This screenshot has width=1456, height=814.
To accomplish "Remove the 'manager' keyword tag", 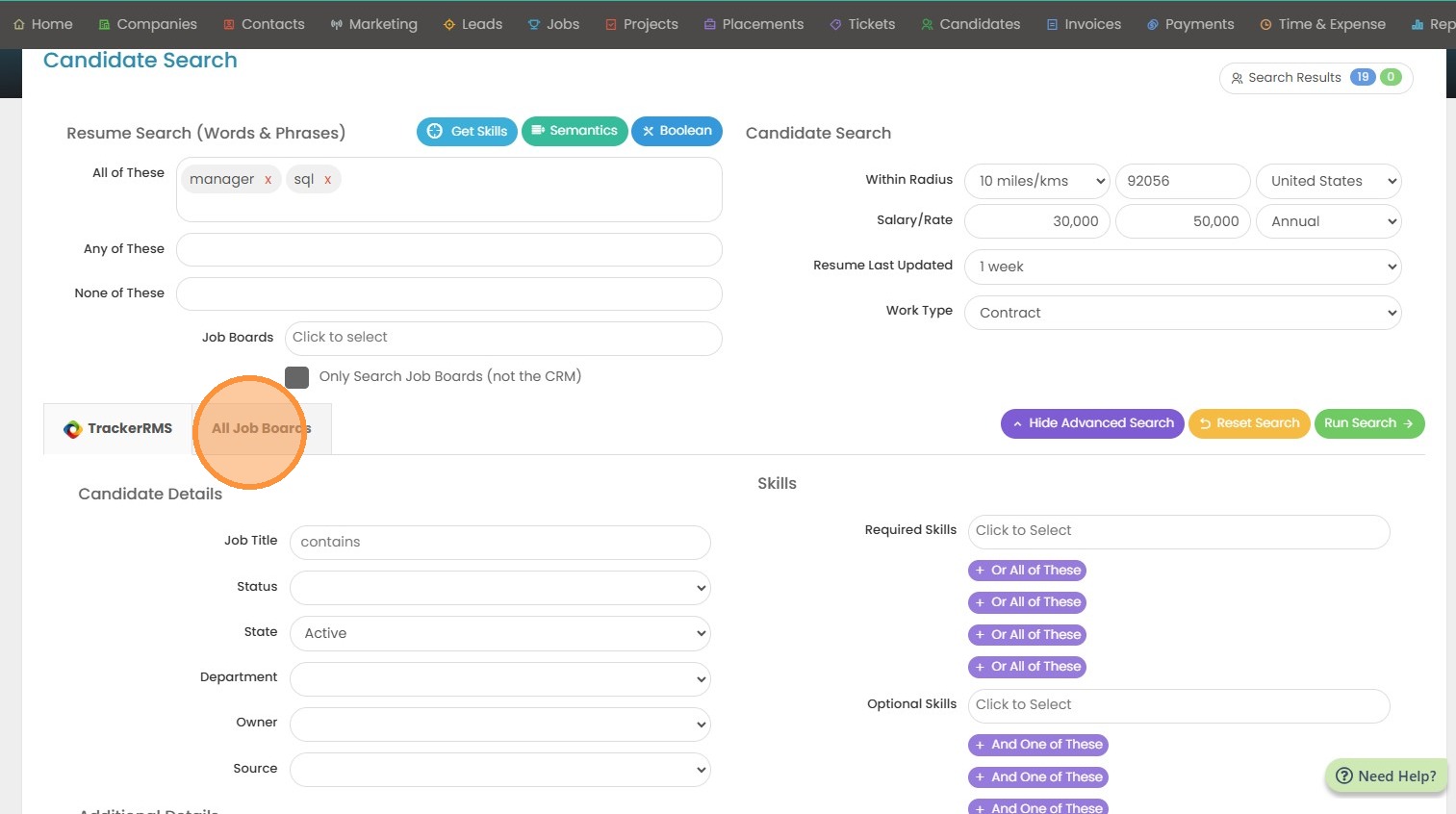I will pos(268,180).
